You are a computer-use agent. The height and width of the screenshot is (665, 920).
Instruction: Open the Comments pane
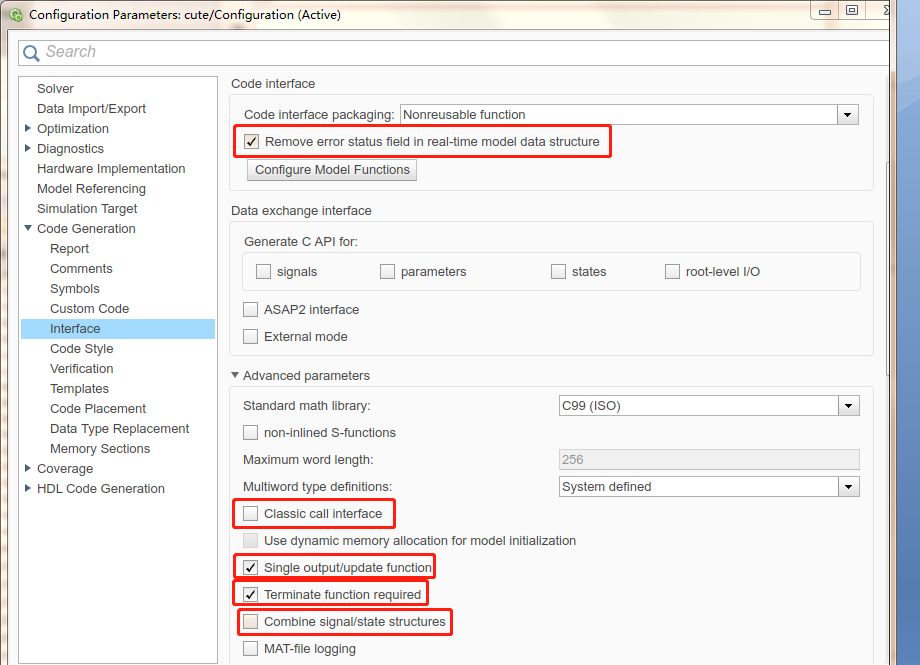tap(81, 268)
